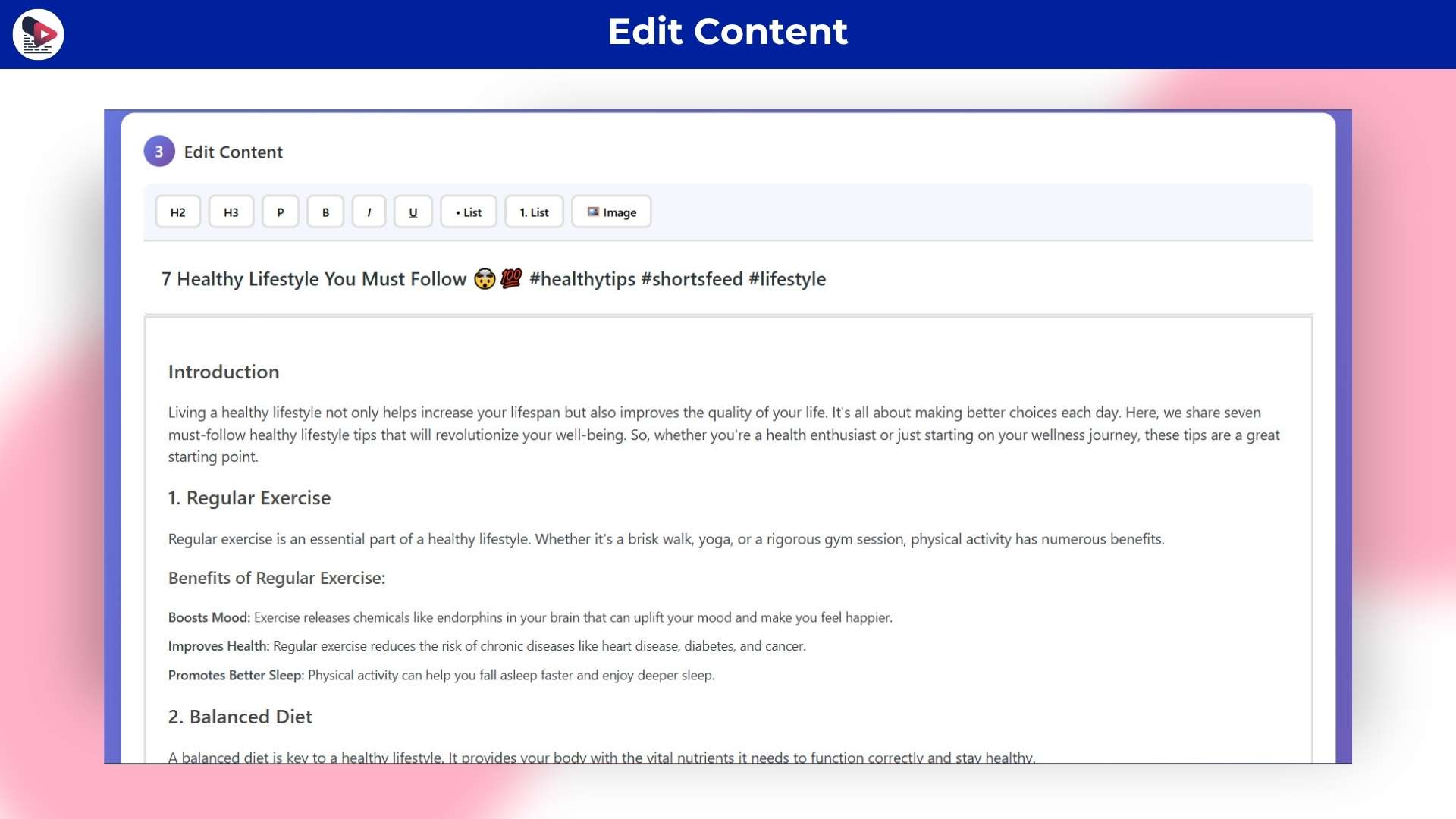Viewport: 1456px width, 819px height.
Task: Click 'Benefits of Regular Exercise:' subheading
Action: pyautogui.click(x=277, y=578)
